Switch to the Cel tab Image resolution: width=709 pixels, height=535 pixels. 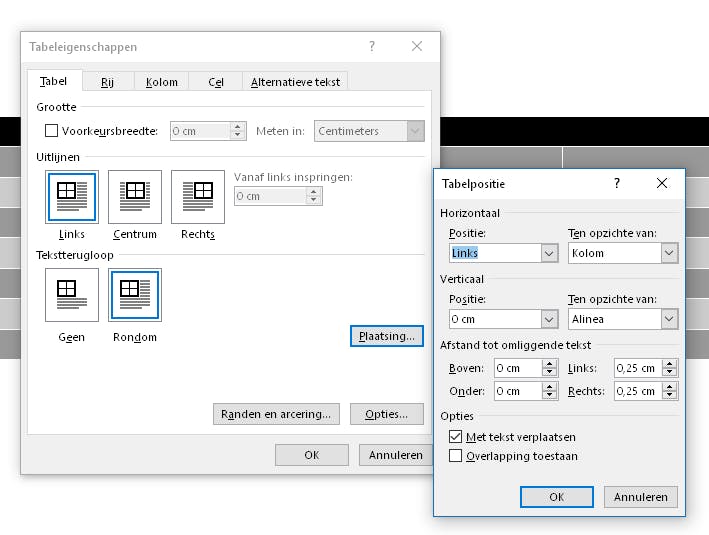(x=216, y=82)
